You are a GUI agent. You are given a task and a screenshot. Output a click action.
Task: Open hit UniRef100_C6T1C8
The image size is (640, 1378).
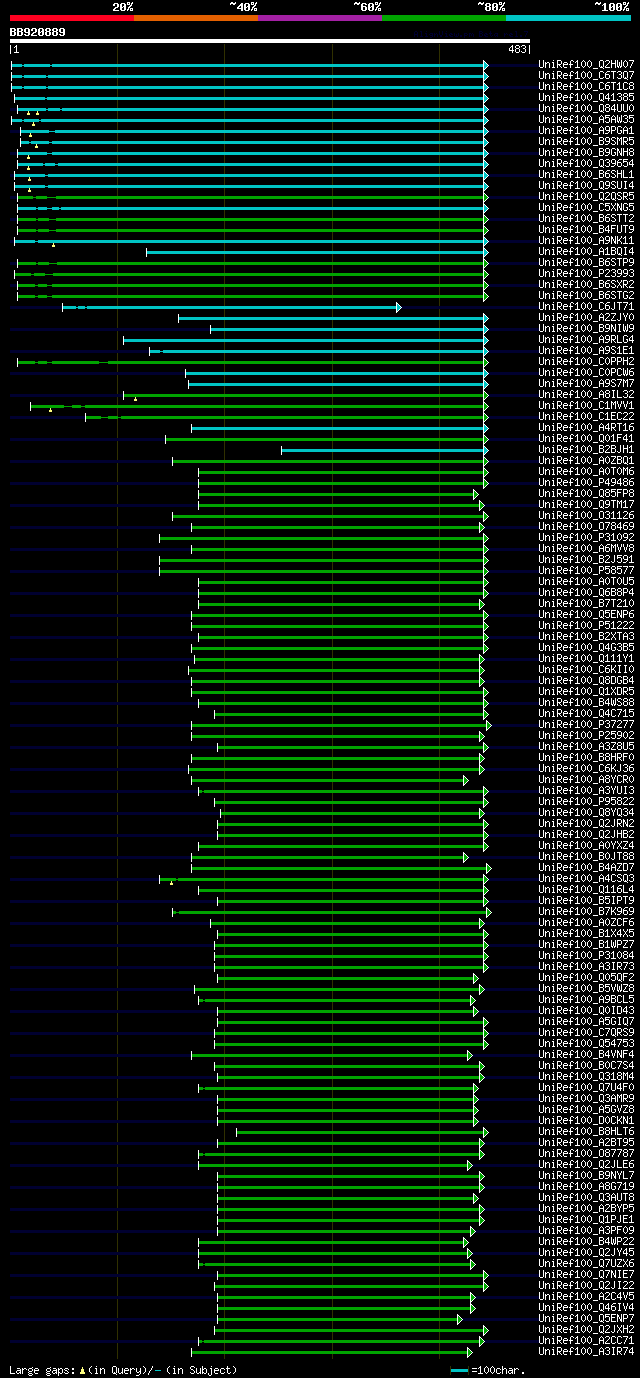pyautogui.click(x=586, y=86)
